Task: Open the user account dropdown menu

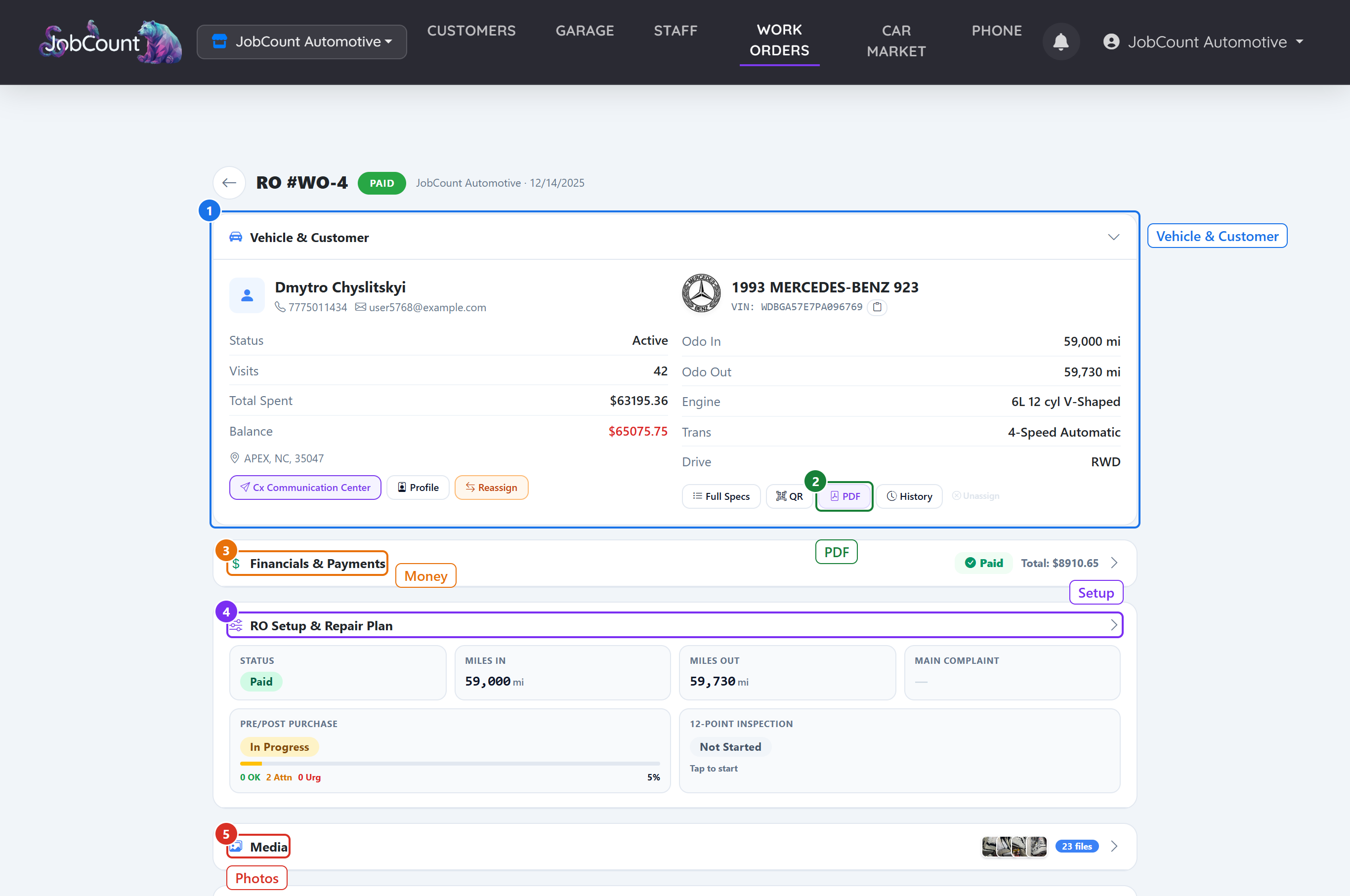Action: click(1204, 41)
